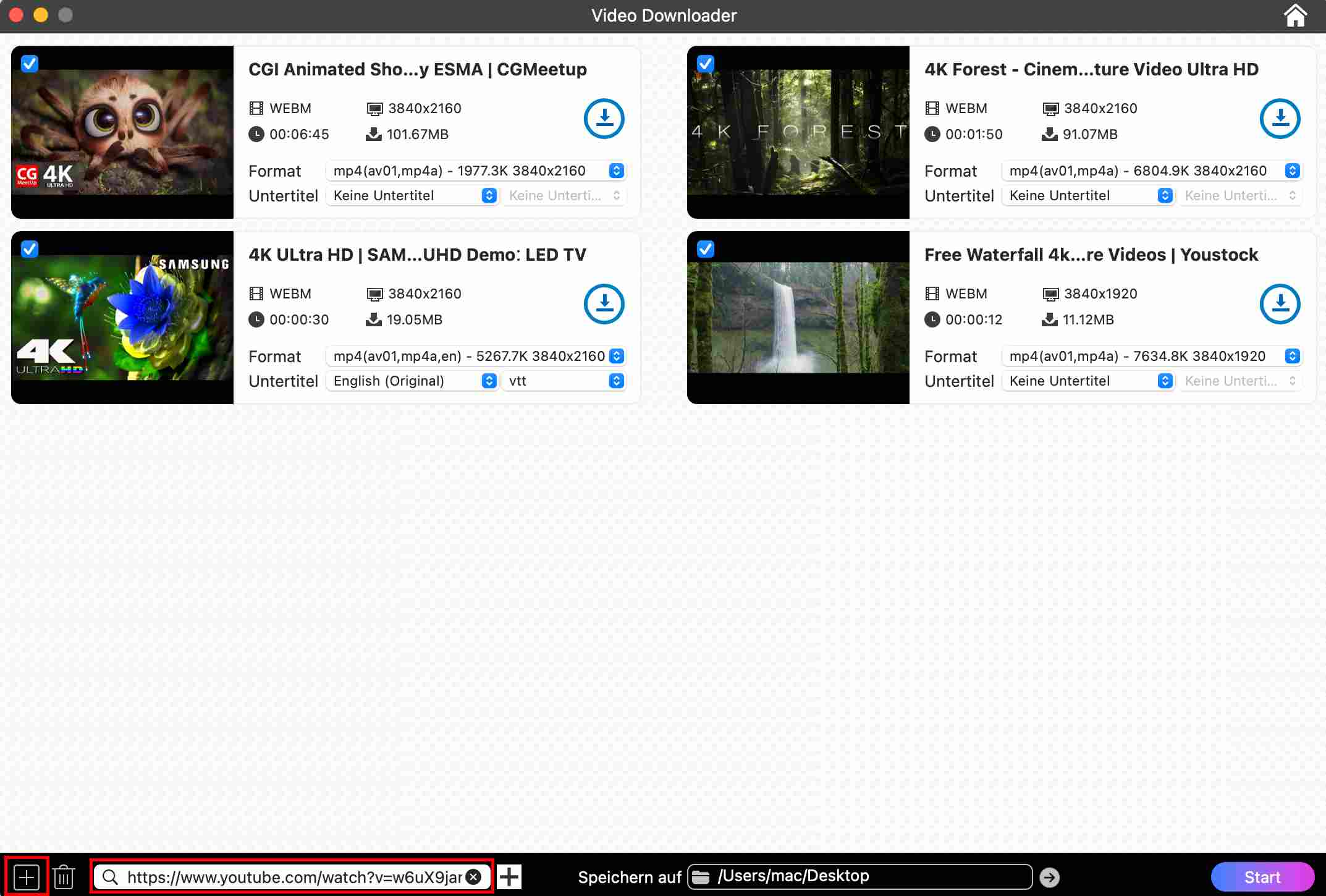Uncheck the CGI Animated Short checkbox

pos(30,64)
